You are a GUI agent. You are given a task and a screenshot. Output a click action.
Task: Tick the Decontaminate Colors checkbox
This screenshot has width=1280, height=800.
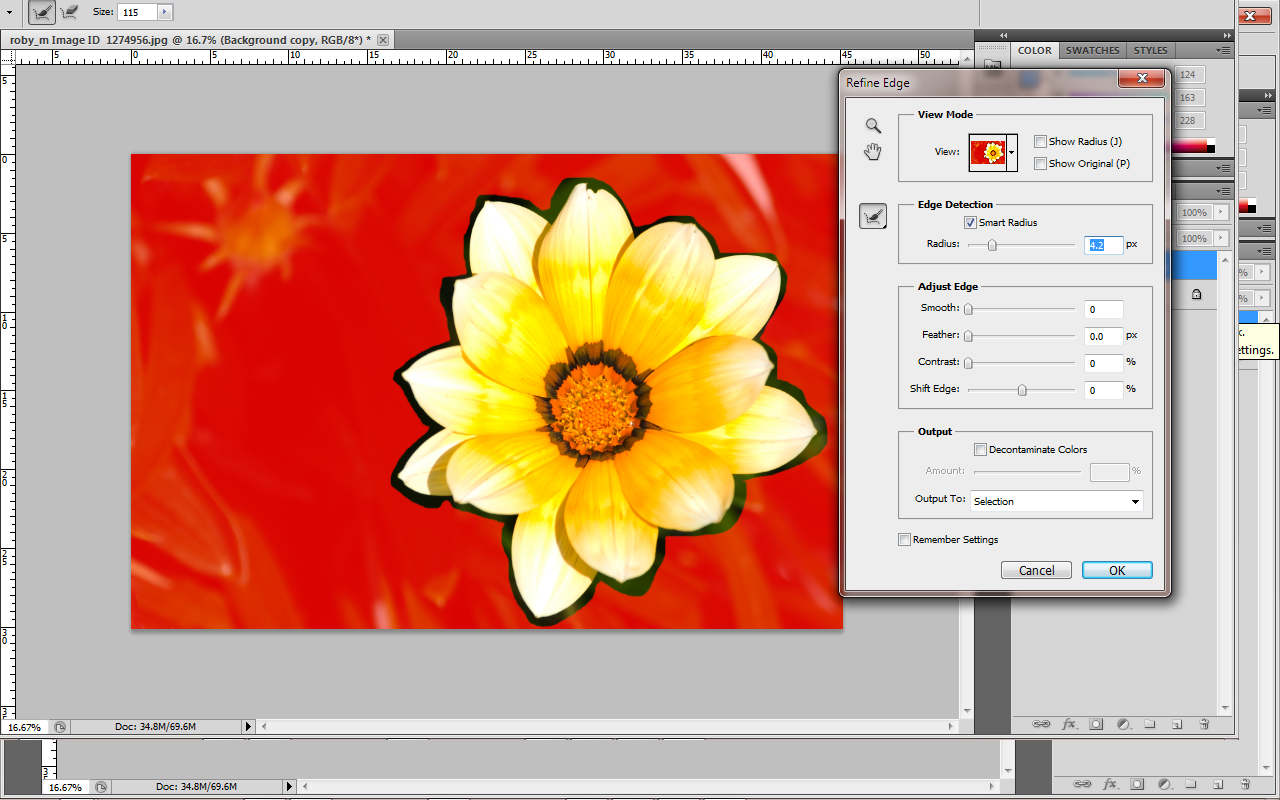(x=980, y=450)
